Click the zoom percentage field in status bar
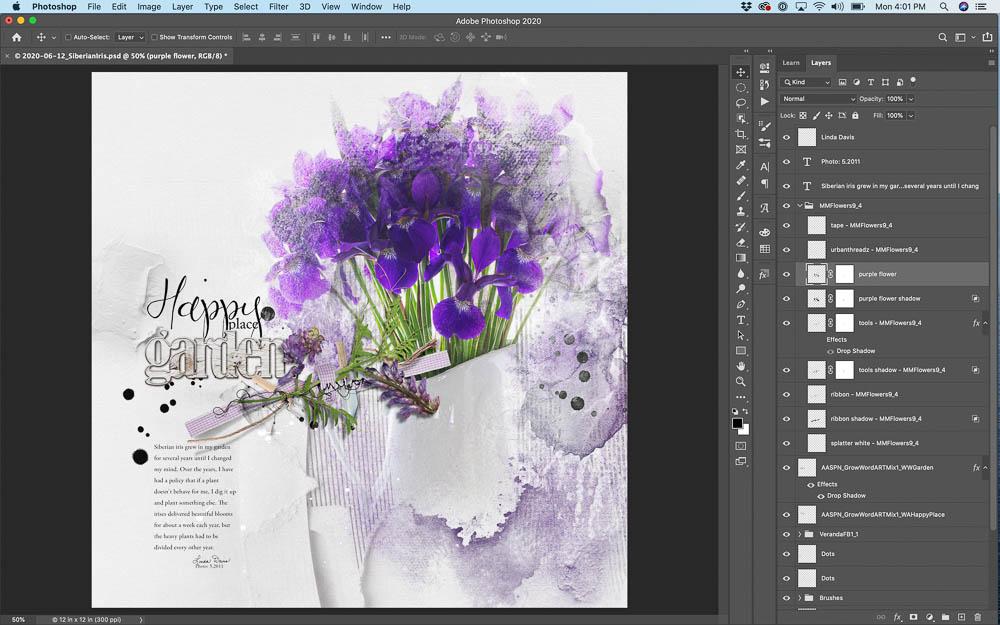This screenshot has width=1000, height=625. coord(18,619)
